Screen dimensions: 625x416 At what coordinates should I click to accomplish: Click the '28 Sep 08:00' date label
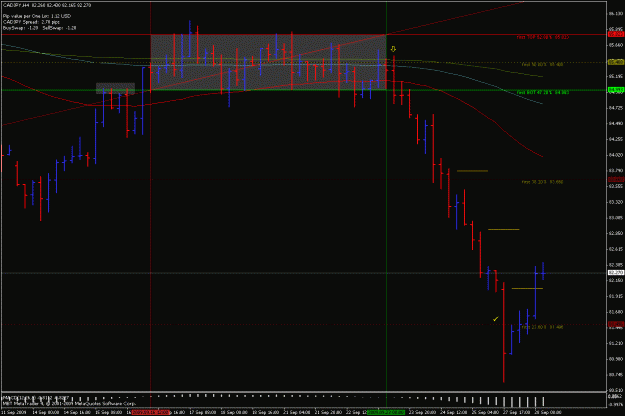(547, 412)
